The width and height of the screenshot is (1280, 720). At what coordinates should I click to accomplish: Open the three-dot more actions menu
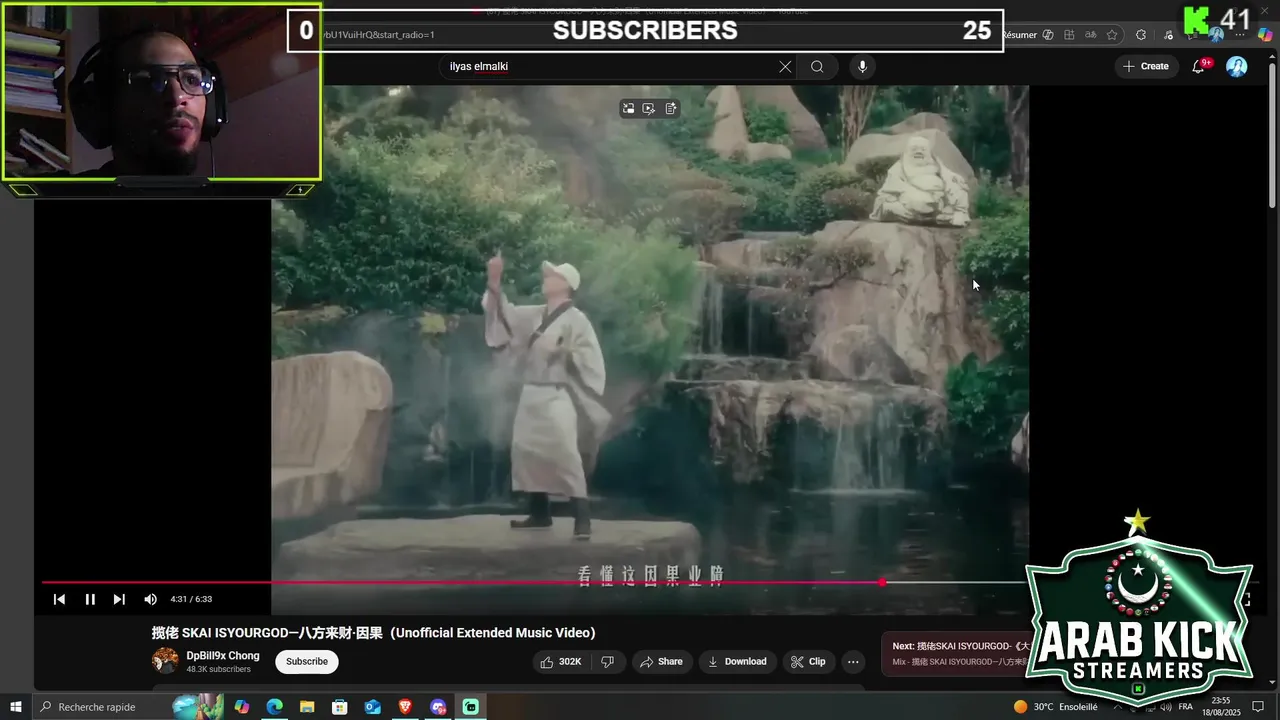click(853, 661)
